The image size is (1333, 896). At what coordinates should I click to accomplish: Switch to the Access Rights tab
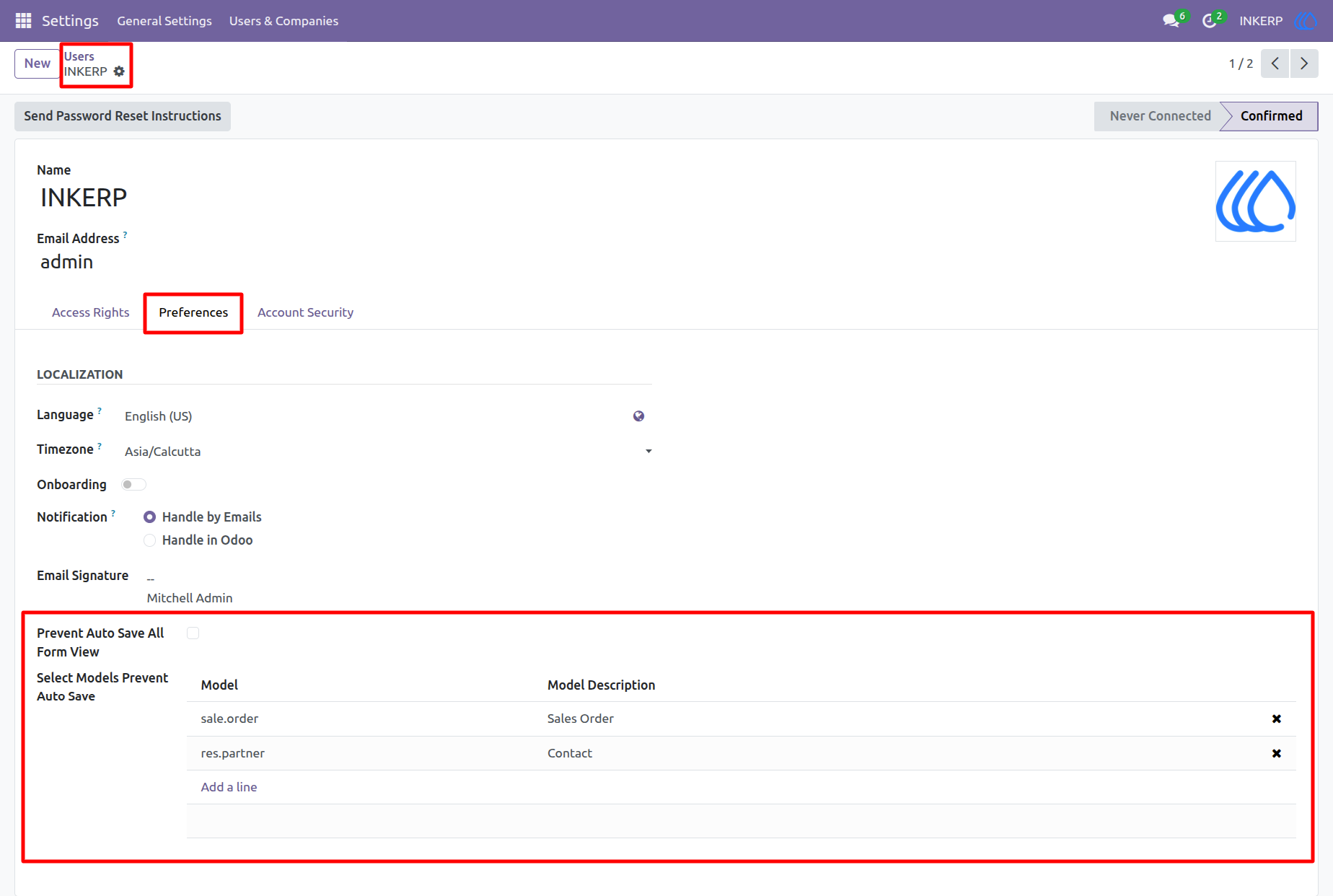(x=91, y=312)
